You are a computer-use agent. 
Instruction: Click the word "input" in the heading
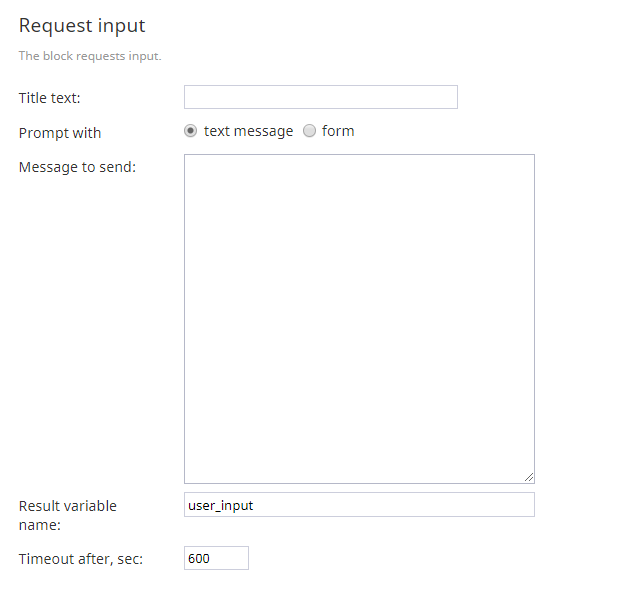point(122,27)
